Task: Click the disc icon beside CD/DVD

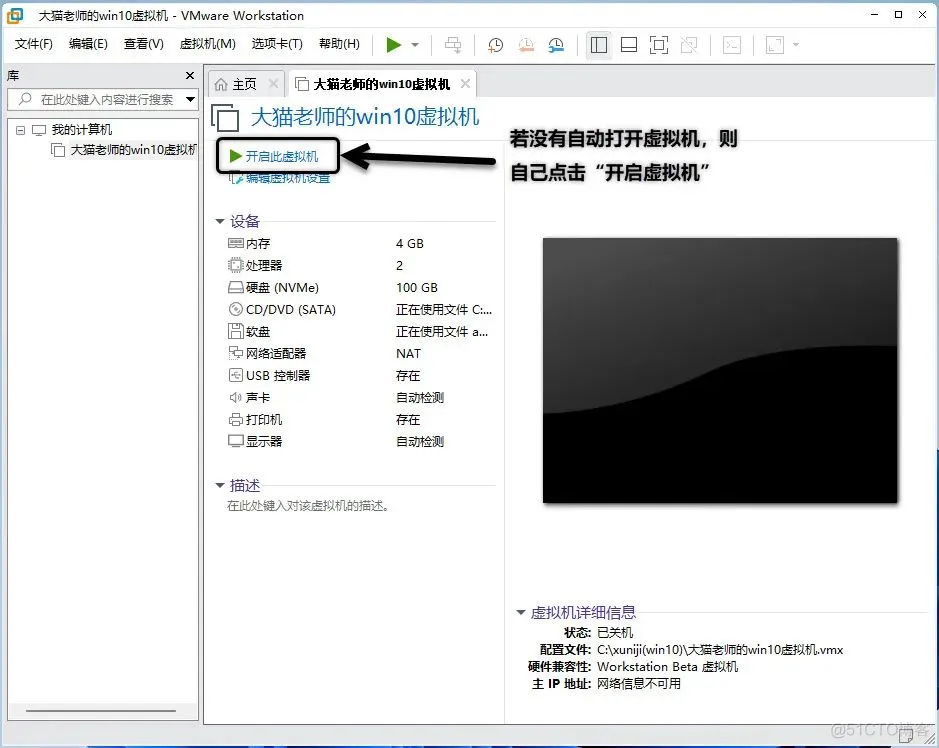Action: [235, 310]
